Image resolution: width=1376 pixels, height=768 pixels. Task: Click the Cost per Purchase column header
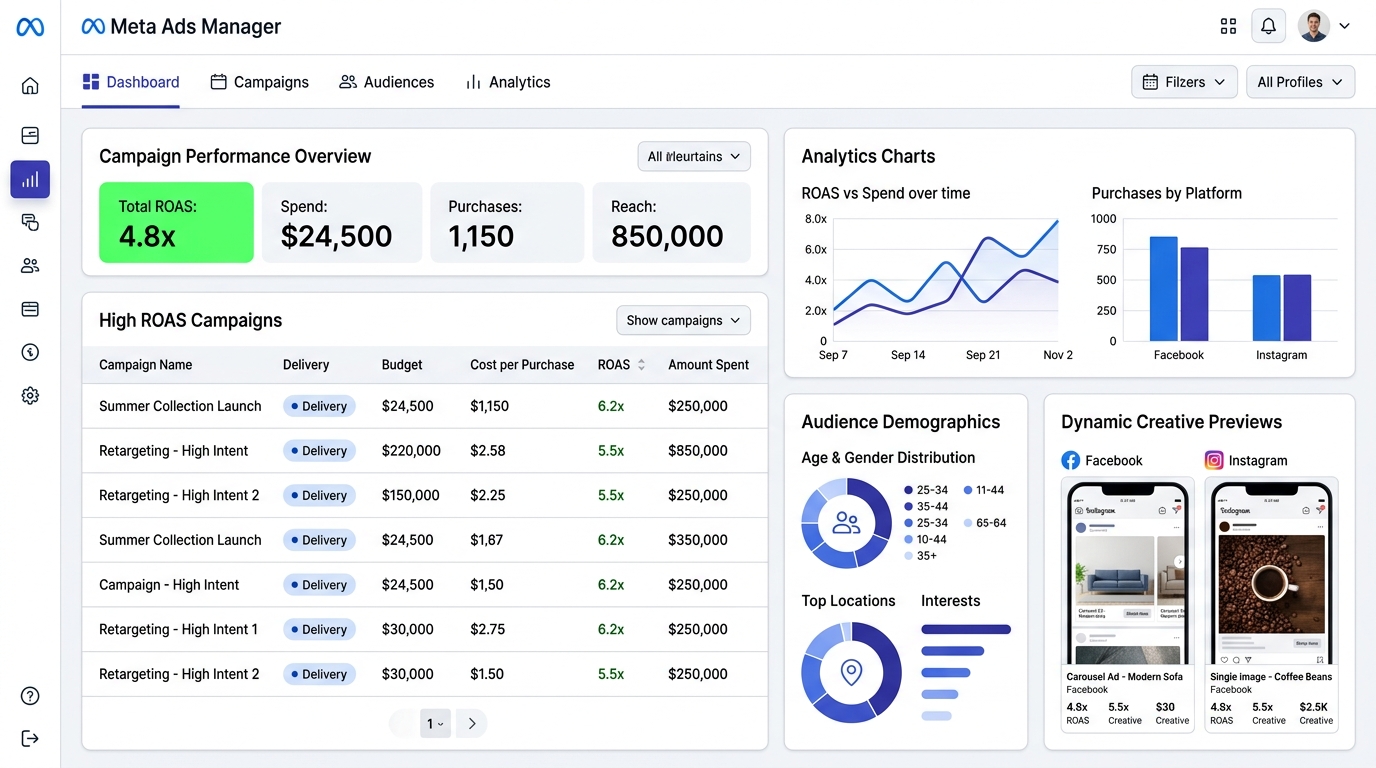(522, 365)
